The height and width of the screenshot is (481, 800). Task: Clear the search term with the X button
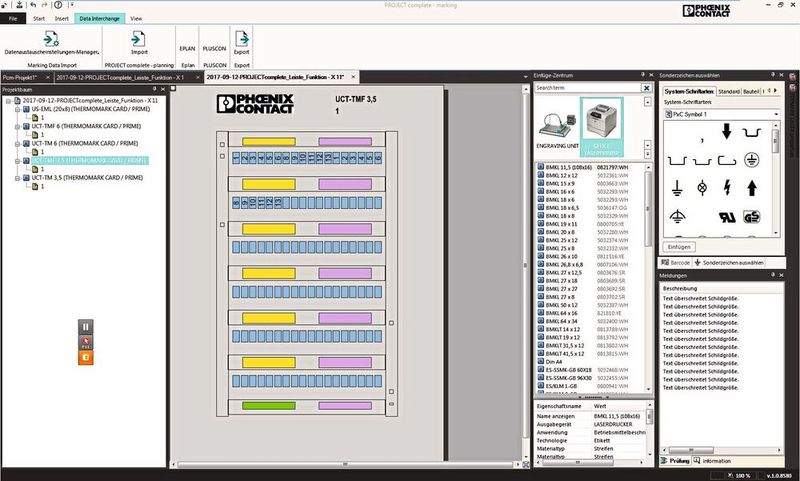646,88
